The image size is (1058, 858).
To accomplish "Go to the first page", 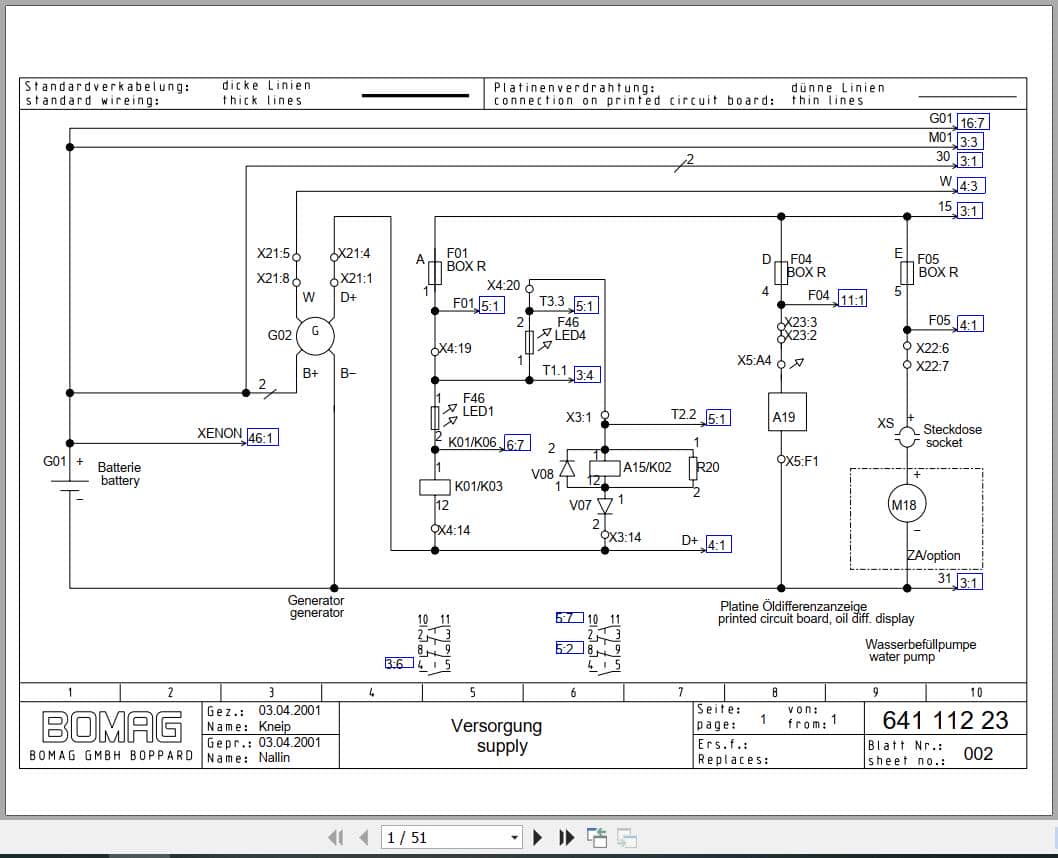I will (x=335, y=838).
